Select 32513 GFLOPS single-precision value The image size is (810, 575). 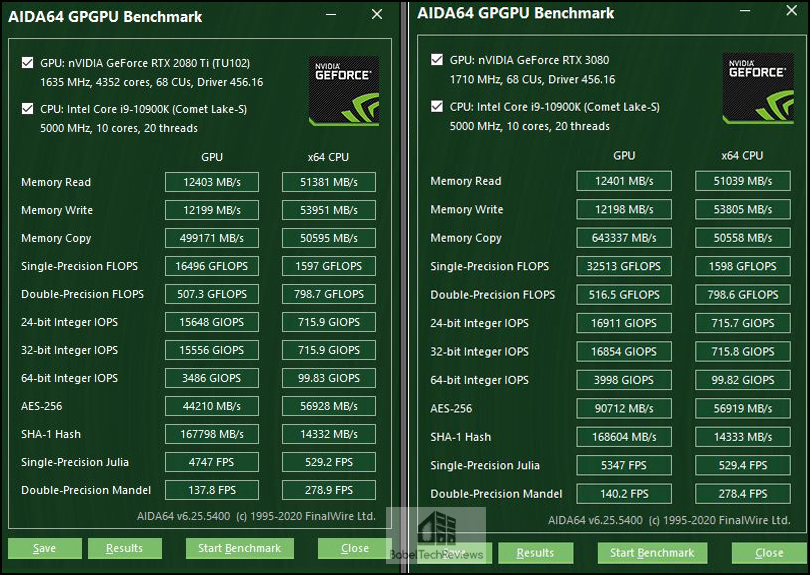coord(624,266)
